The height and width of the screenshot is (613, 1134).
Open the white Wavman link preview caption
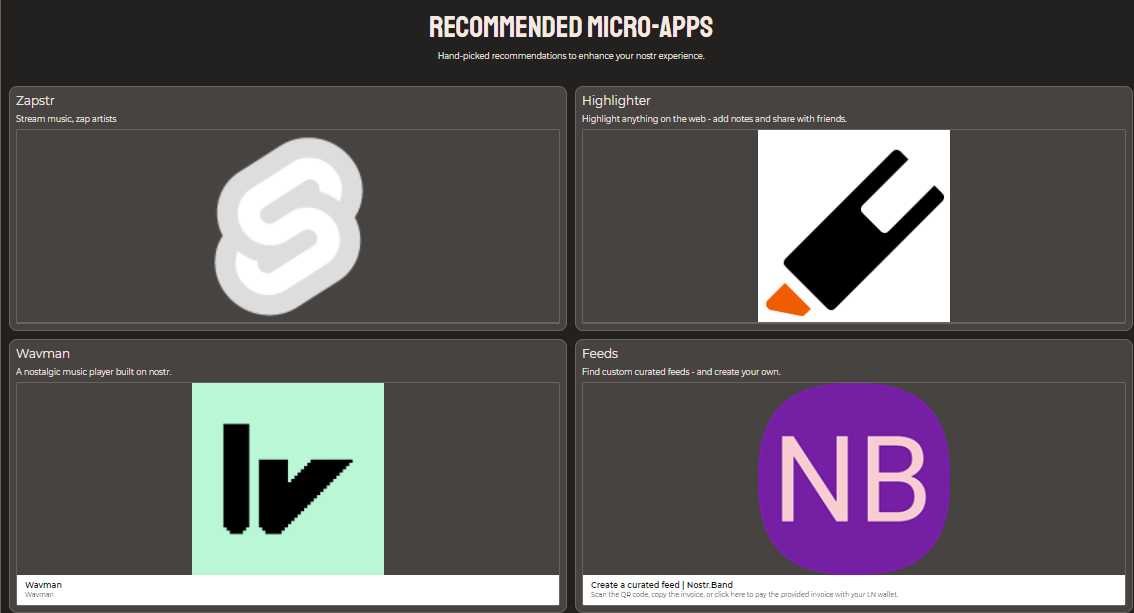coord(288,590)
